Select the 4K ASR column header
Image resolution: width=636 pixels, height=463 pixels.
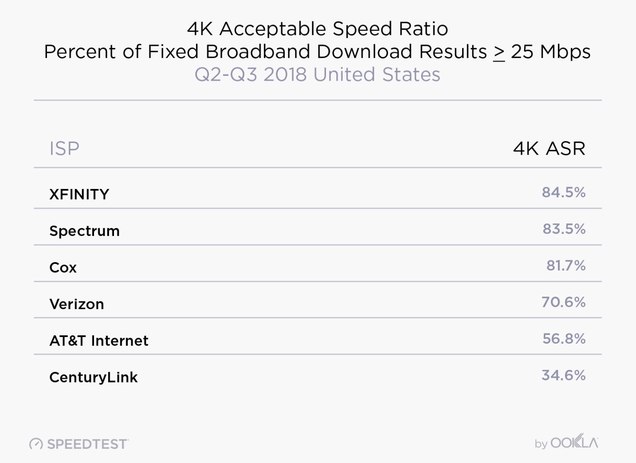(549, 149)
